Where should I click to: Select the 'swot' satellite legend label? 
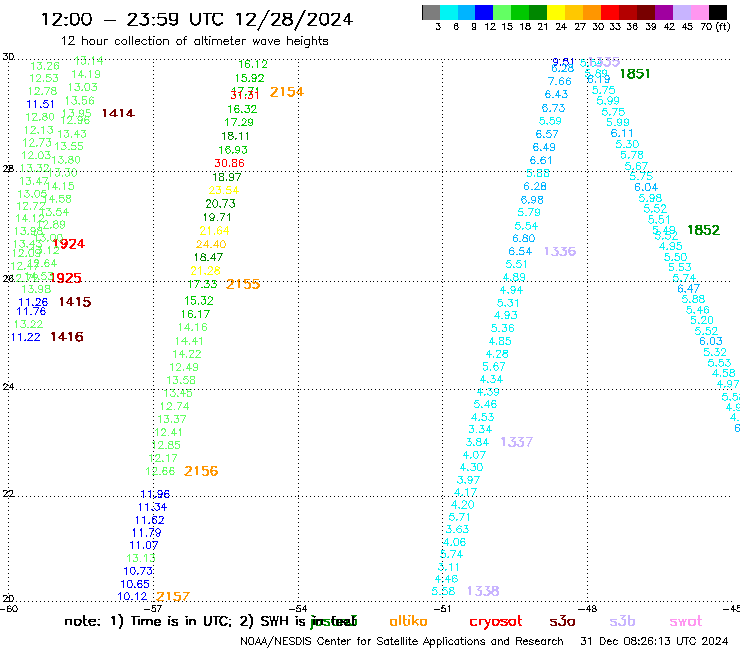(686, 621)
